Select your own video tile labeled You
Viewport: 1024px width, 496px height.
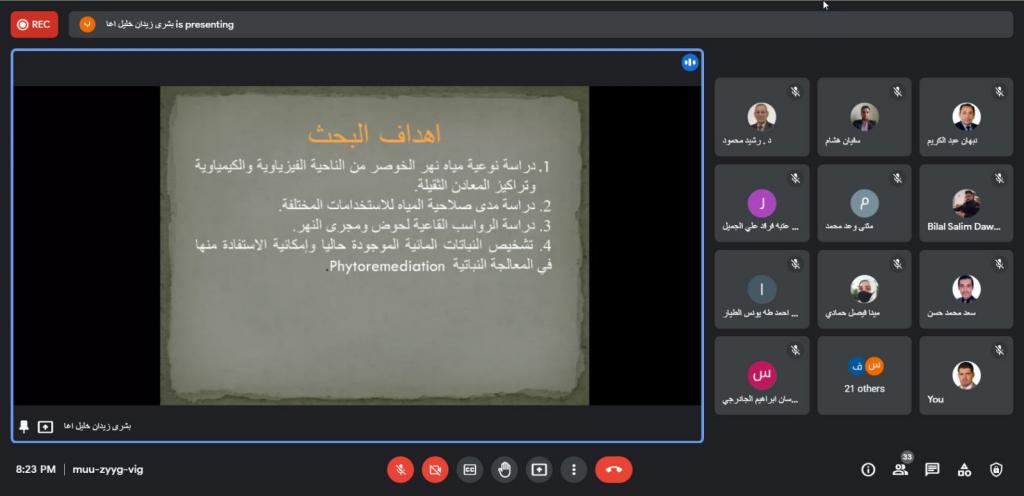(x=965, y=375)
